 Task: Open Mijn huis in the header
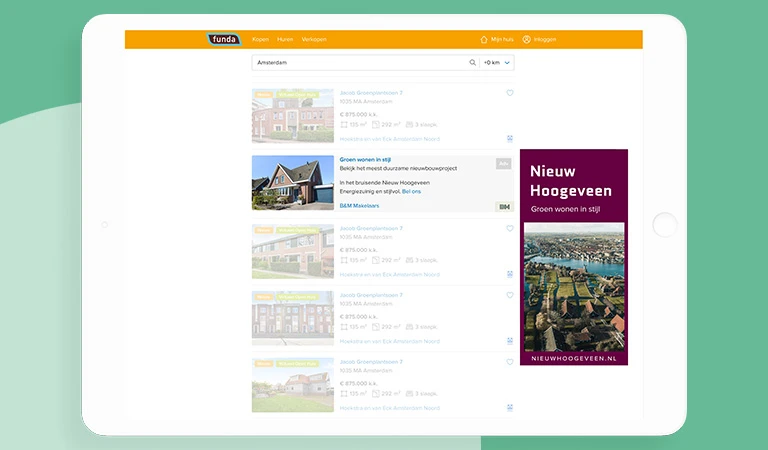pyautogui.click(x=497, y=39)
